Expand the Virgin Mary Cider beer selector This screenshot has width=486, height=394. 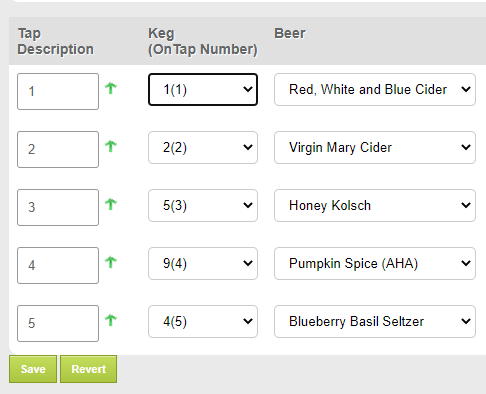pos(375,147)
